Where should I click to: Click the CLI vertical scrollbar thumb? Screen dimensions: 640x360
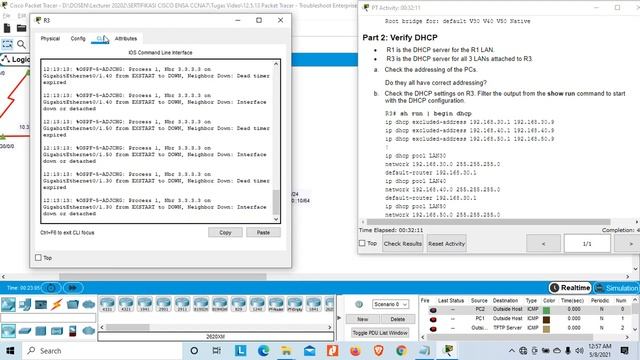276,202
